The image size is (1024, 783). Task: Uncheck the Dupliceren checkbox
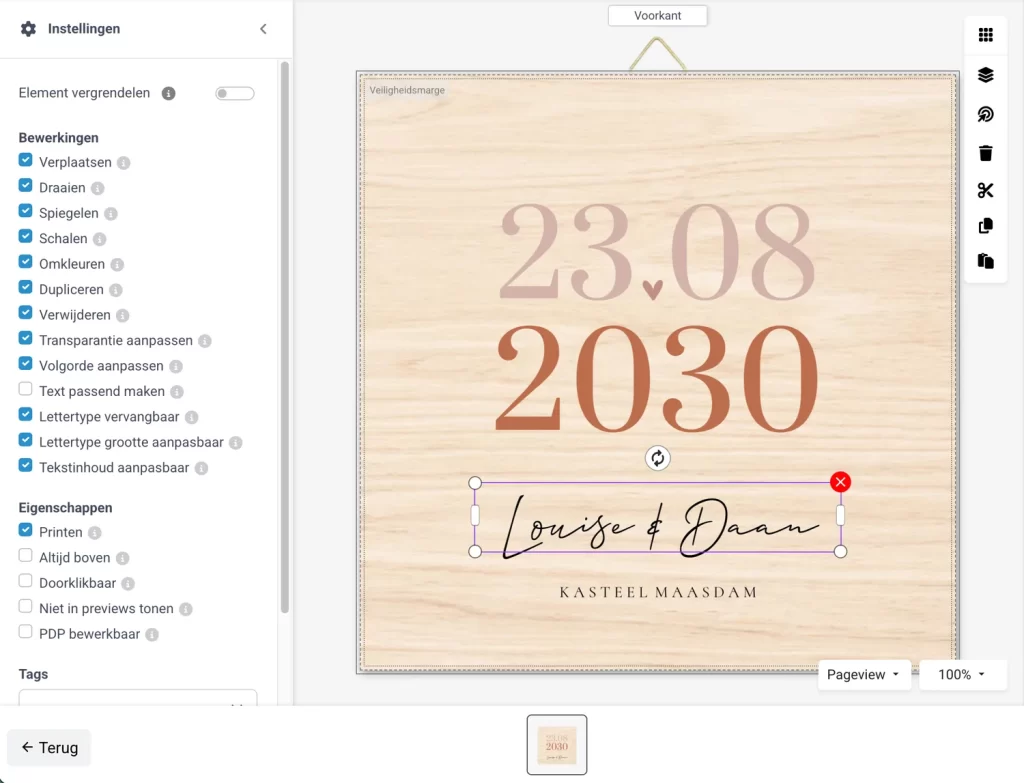tap(26, 289)
